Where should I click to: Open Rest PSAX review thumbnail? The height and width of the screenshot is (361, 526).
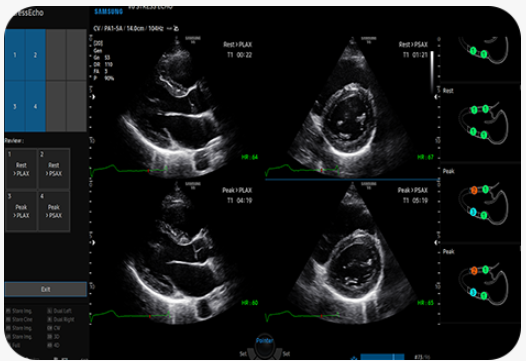click(54, 169)
